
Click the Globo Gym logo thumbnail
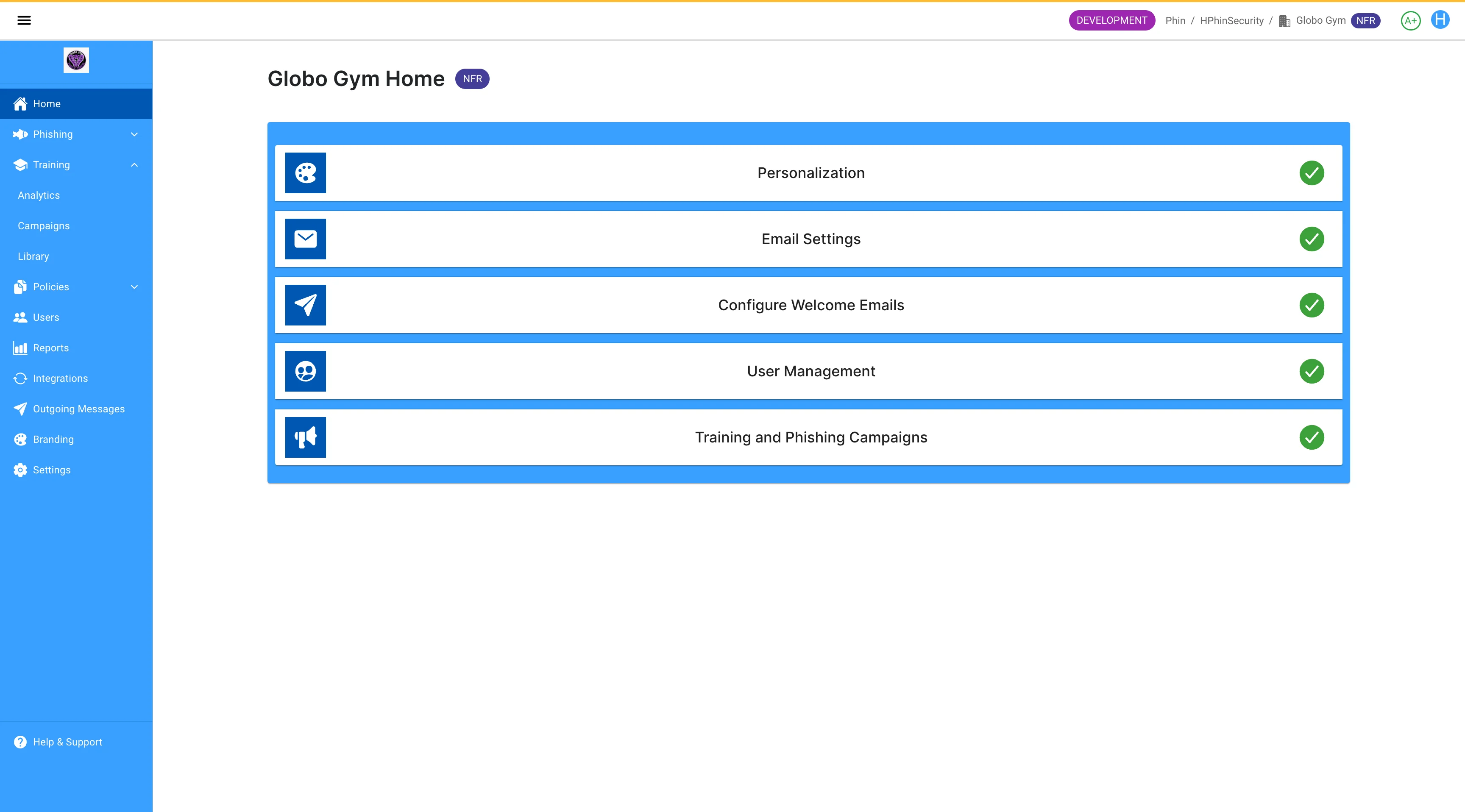point(76,60)
